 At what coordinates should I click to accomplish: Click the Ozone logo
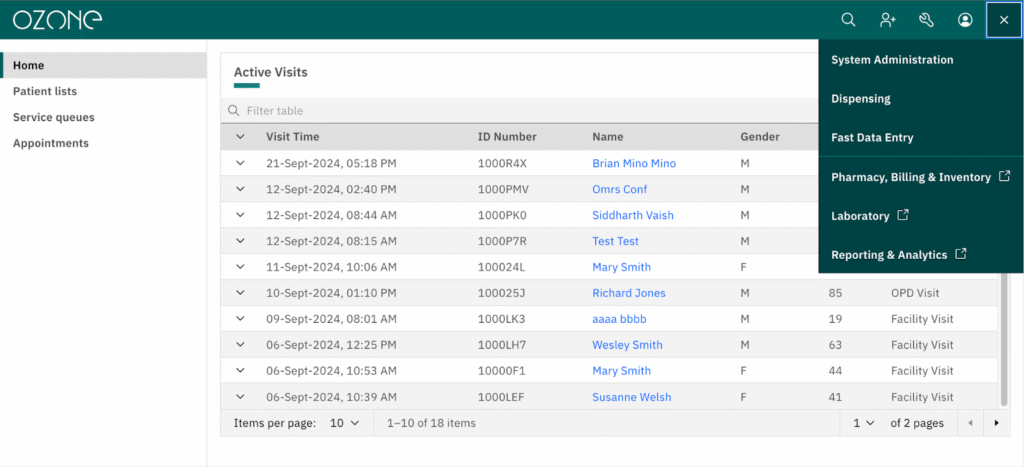click(57, 20)
